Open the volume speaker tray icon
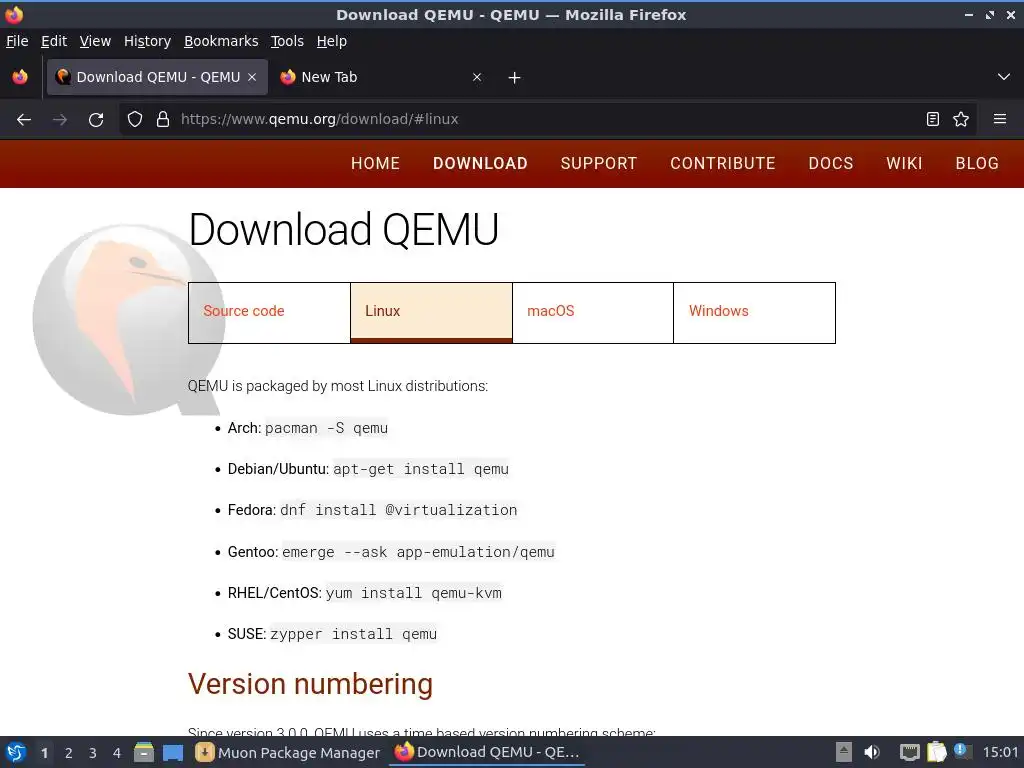 point(872,752)
